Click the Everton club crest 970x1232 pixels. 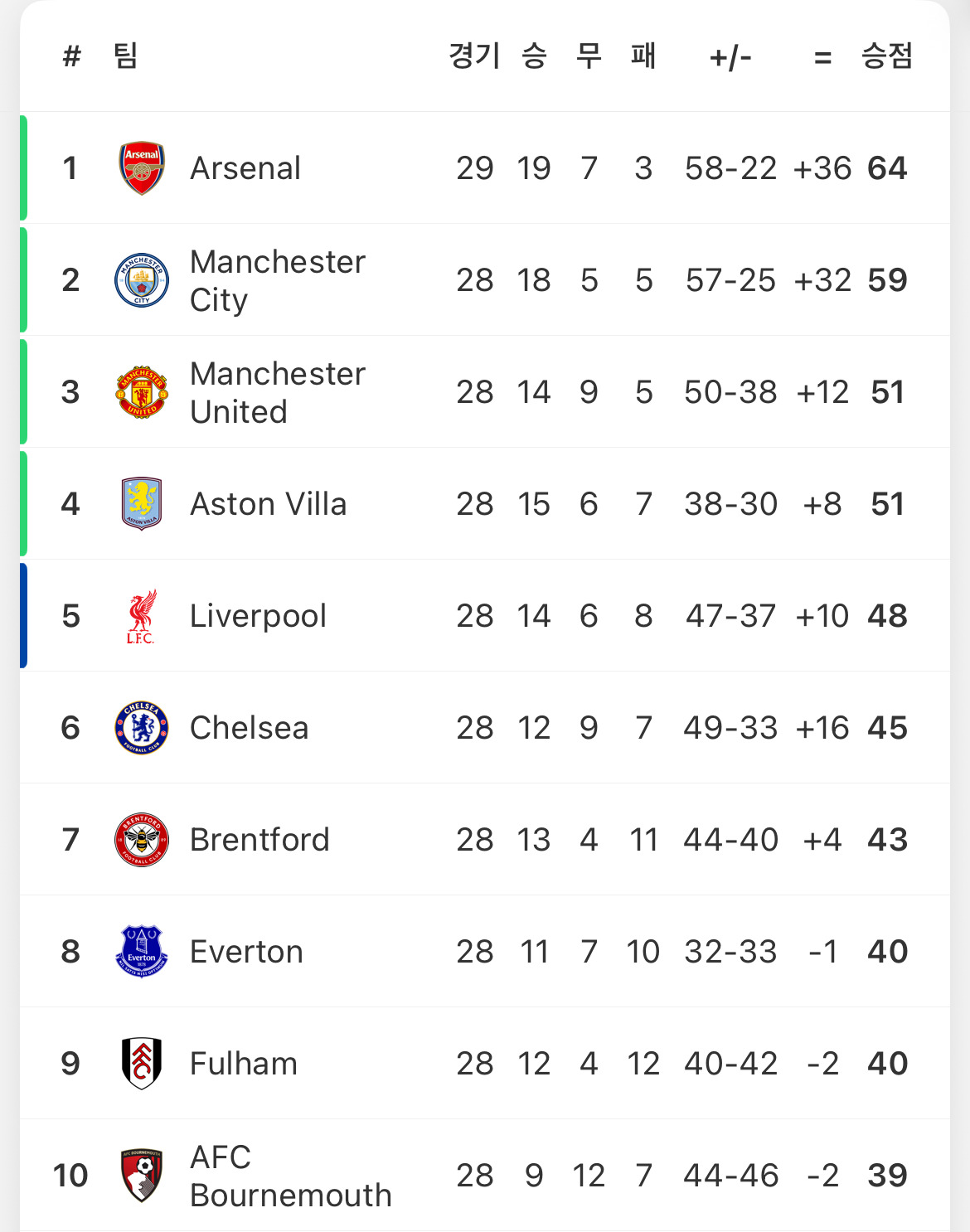142,952
